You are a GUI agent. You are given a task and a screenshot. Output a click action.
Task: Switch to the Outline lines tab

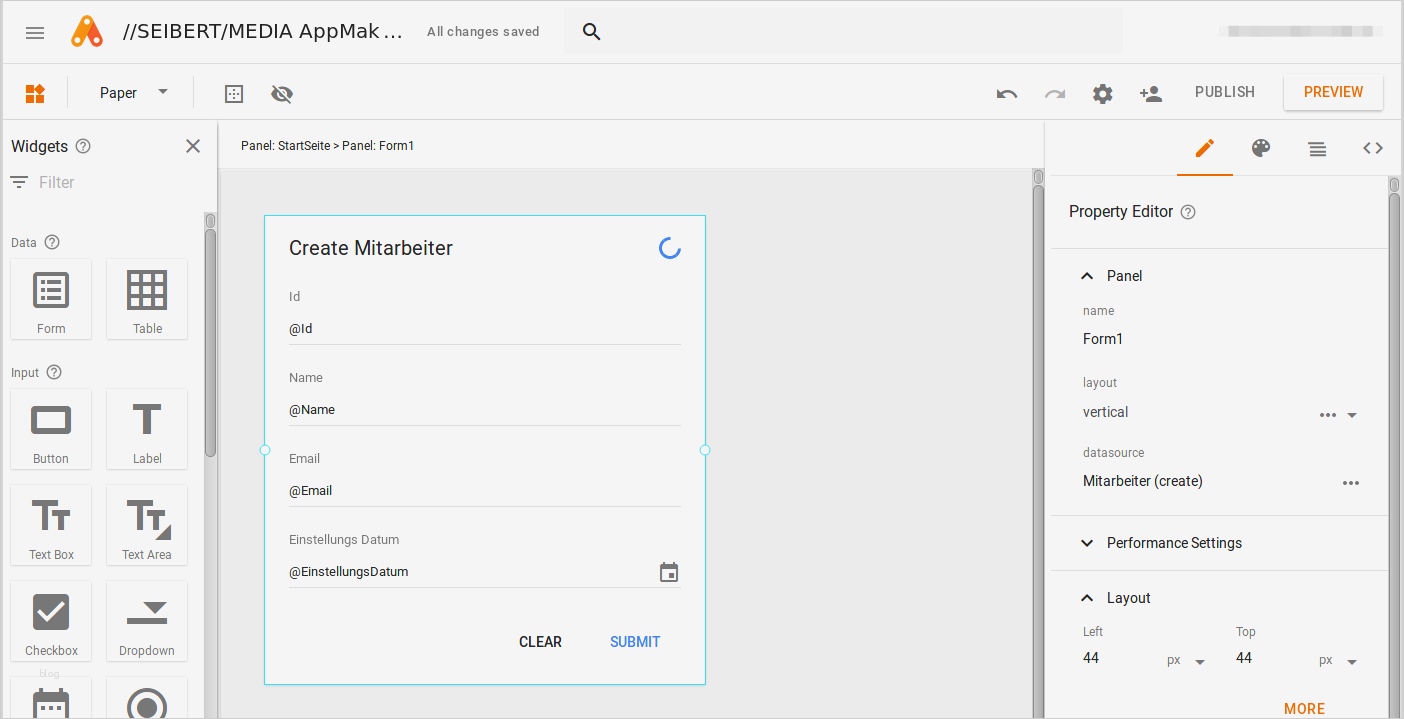1317,148
